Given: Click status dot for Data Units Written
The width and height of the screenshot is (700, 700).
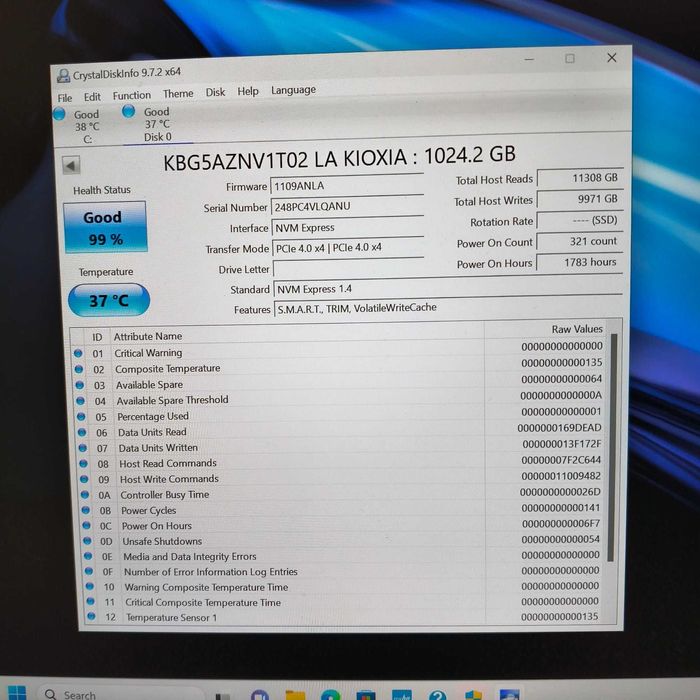Looking at the screenshot, I should click(x=83, y=448).
